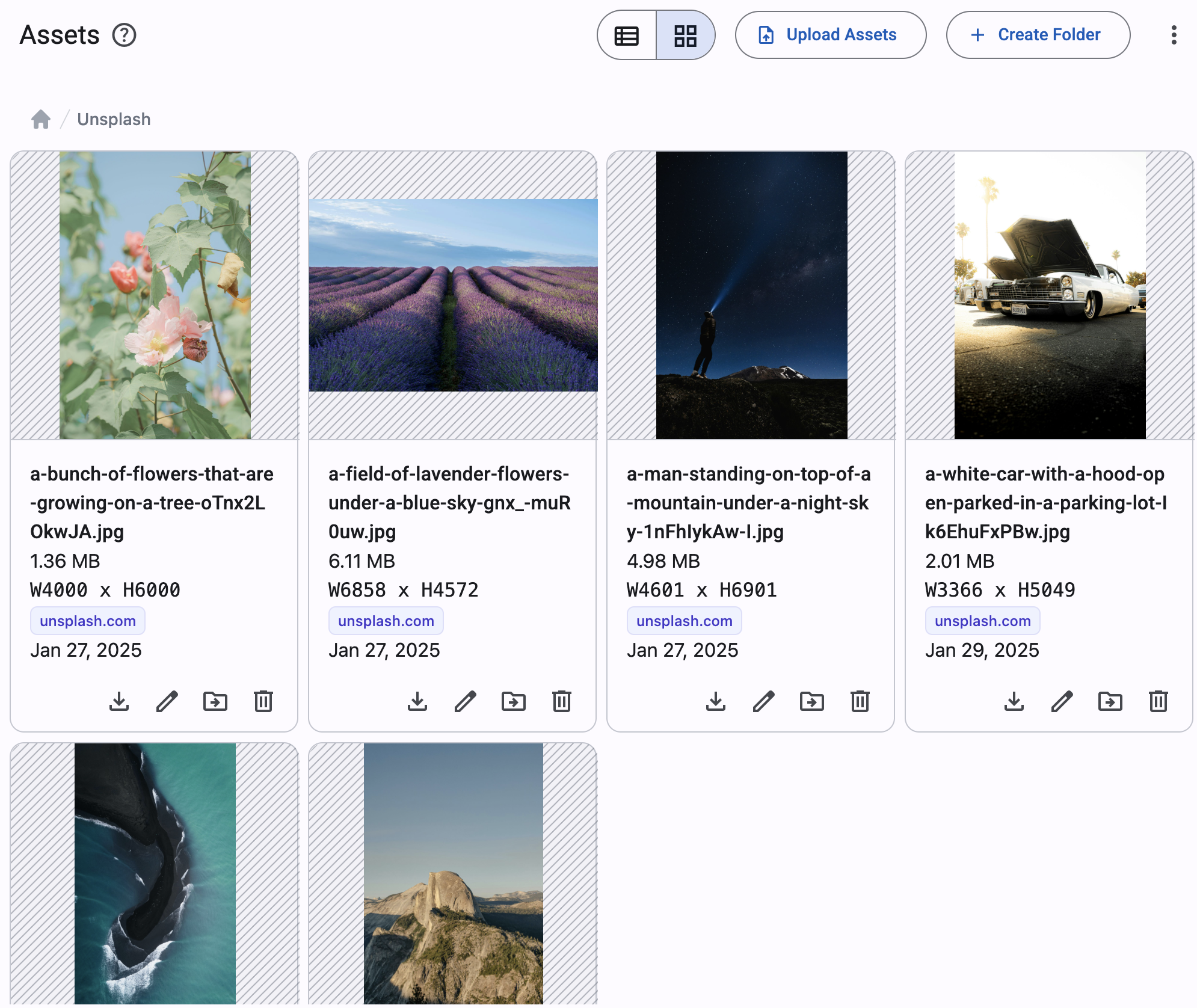Switch to list view
Screen dimensions: 1197x1008
tap(626, 35)
